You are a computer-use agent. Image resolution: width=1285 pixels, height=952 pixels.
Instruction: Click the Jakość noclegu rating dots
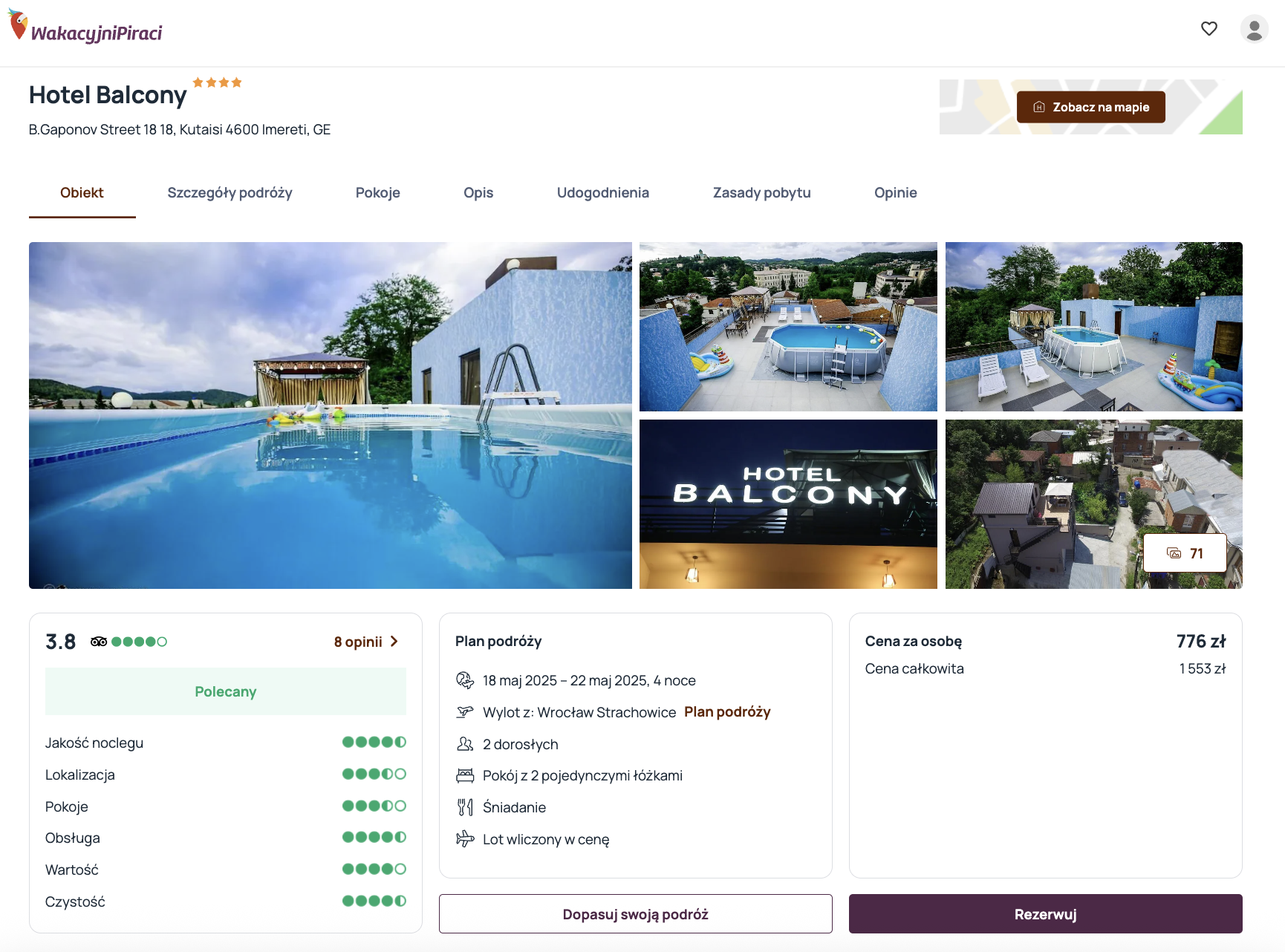pos(374,742)
